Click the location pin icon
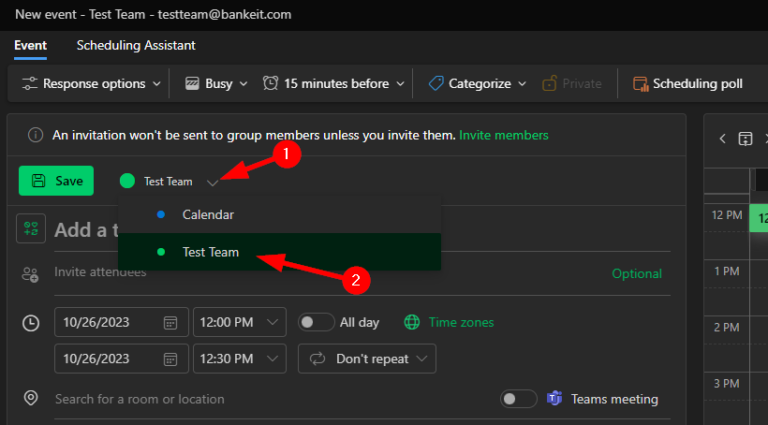 coord(31,398)
